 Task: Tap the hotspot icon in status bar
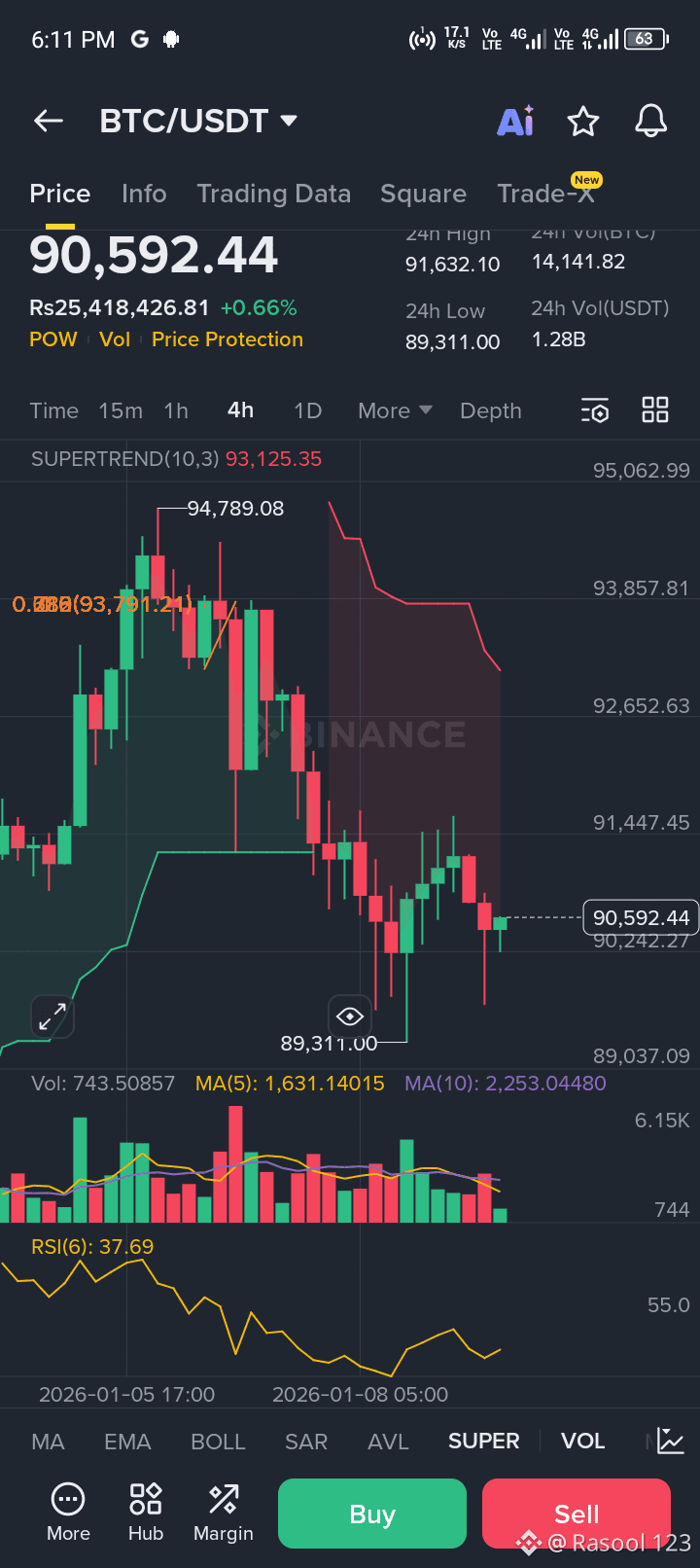pos(422,40)
